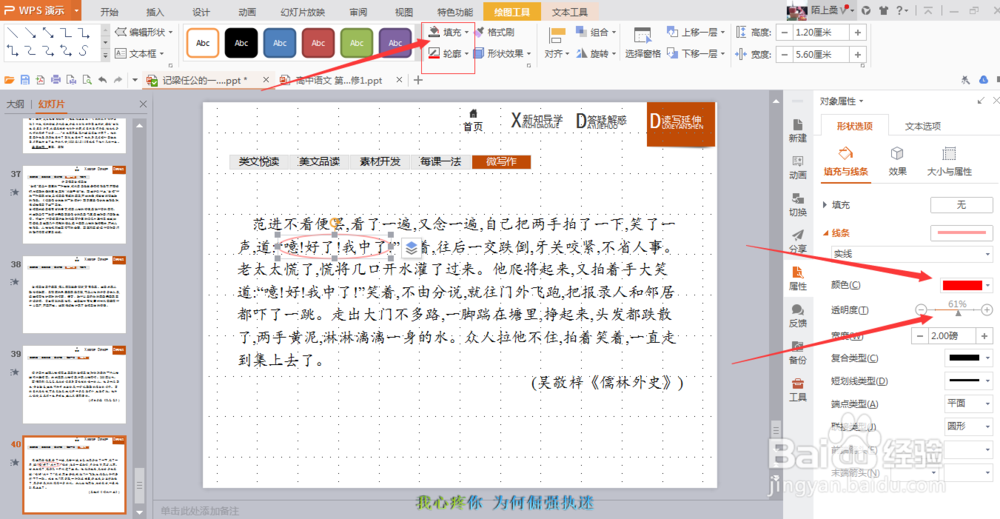
Task: Click the save icon in quick toolbar
Action: (25, 80)
